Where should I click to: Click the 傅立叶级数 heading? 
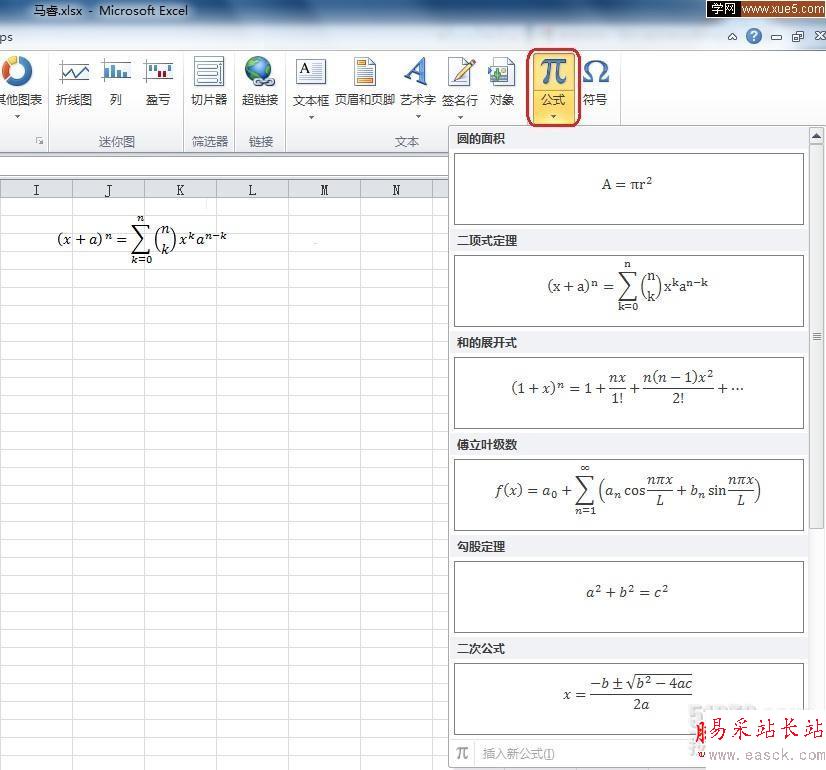click(487, 445)
